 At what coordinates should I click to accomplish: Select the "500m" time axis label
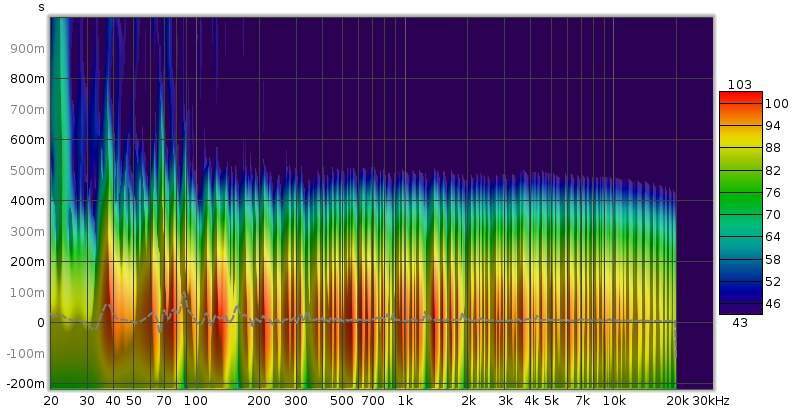coord(27,170)
